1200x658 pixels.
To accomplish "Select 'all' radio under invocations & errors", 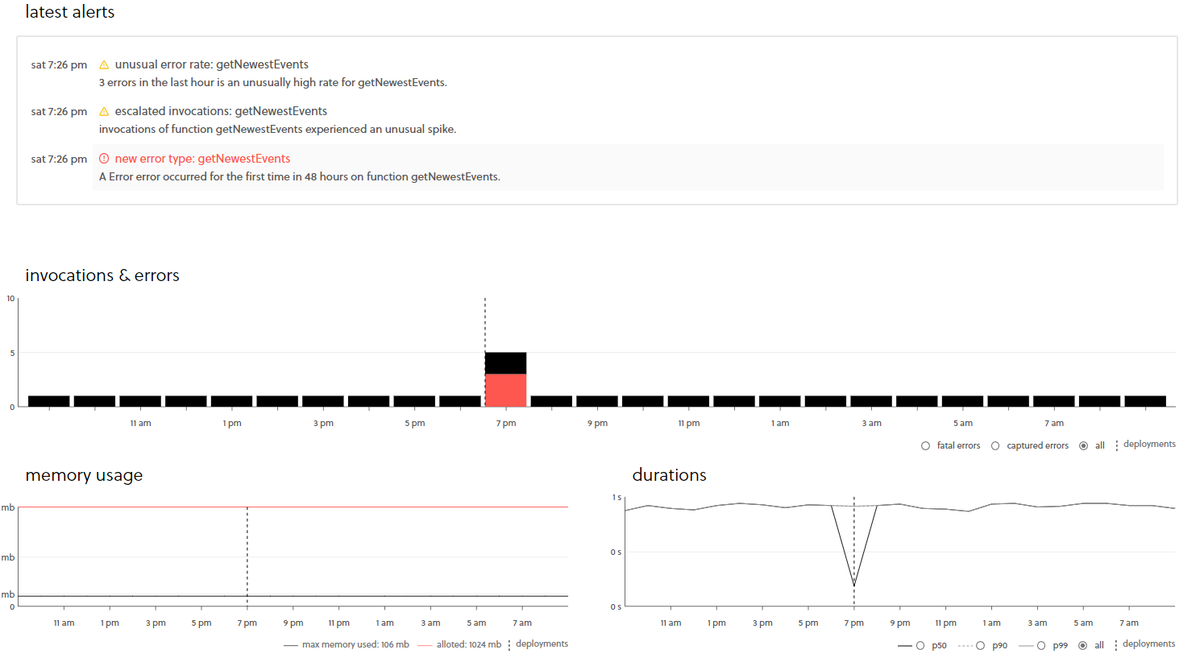I will (1083, 446).
